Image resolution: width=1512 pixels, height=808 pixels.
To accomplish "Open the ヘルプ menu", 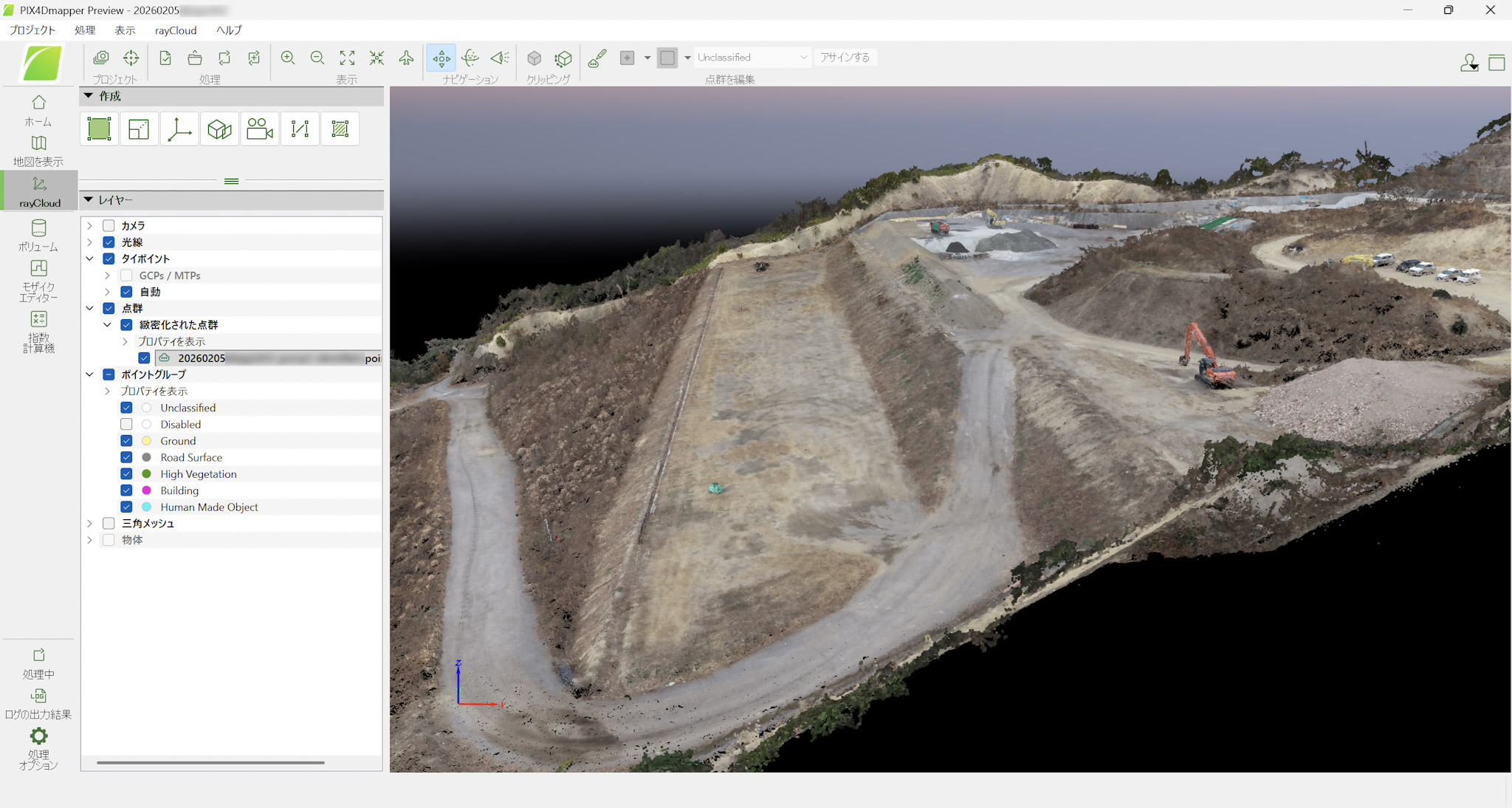I will [229, 30].
